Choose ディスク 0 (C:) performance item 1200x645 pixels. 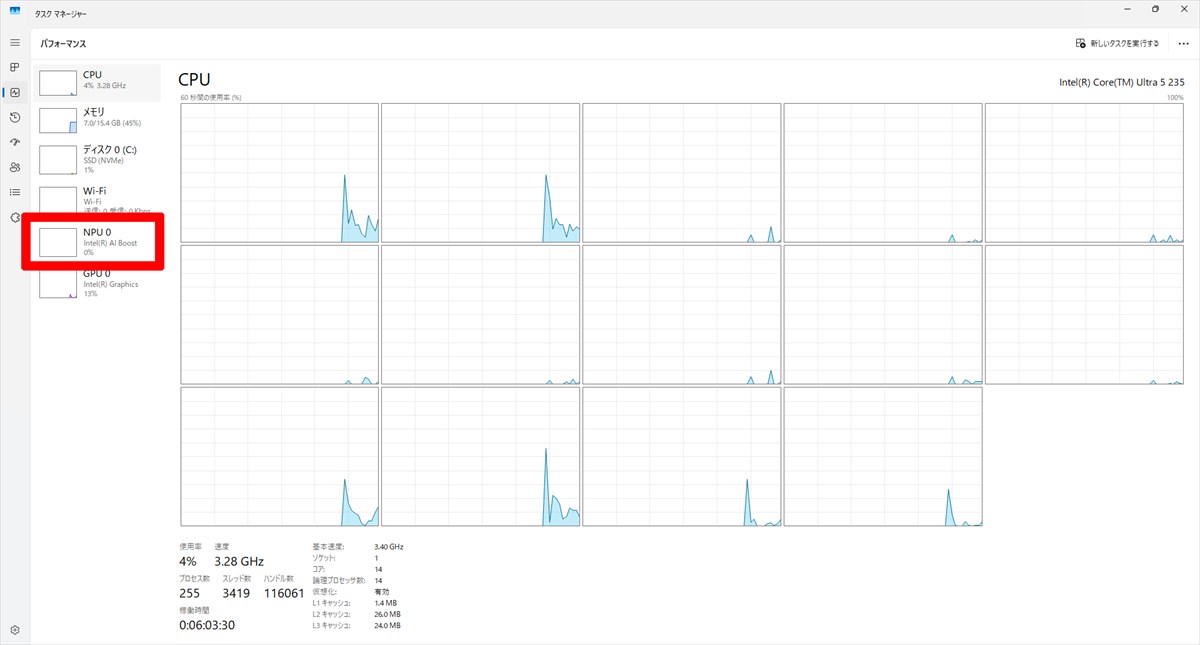[97, 158]
